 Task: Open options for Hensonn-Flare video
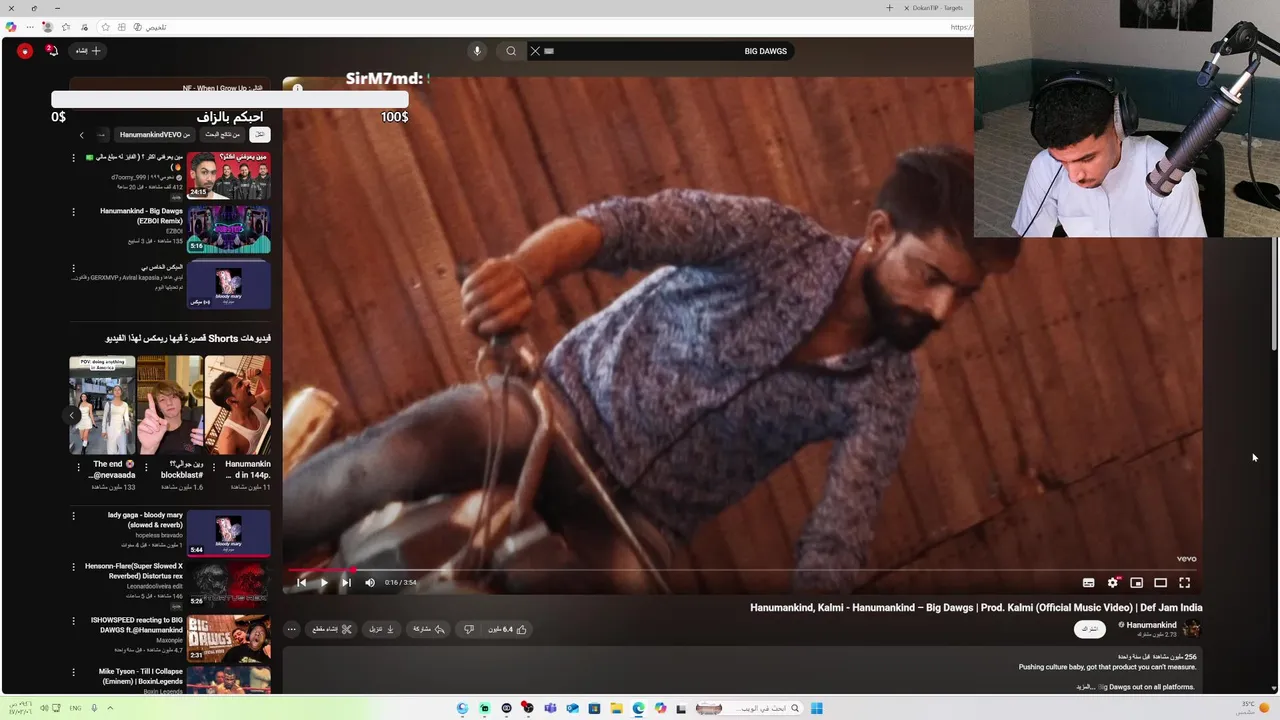[73, 567]
